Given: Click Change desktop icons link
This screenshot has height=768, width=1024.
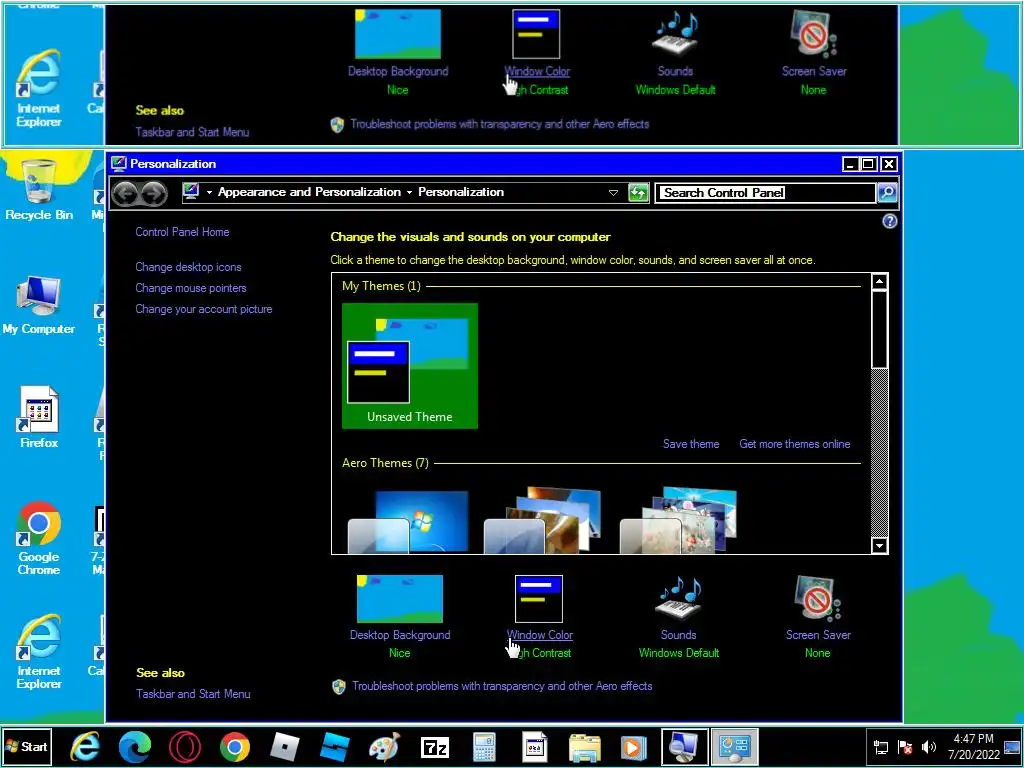Looking at the screenshot, I should (x=188, y=267).
